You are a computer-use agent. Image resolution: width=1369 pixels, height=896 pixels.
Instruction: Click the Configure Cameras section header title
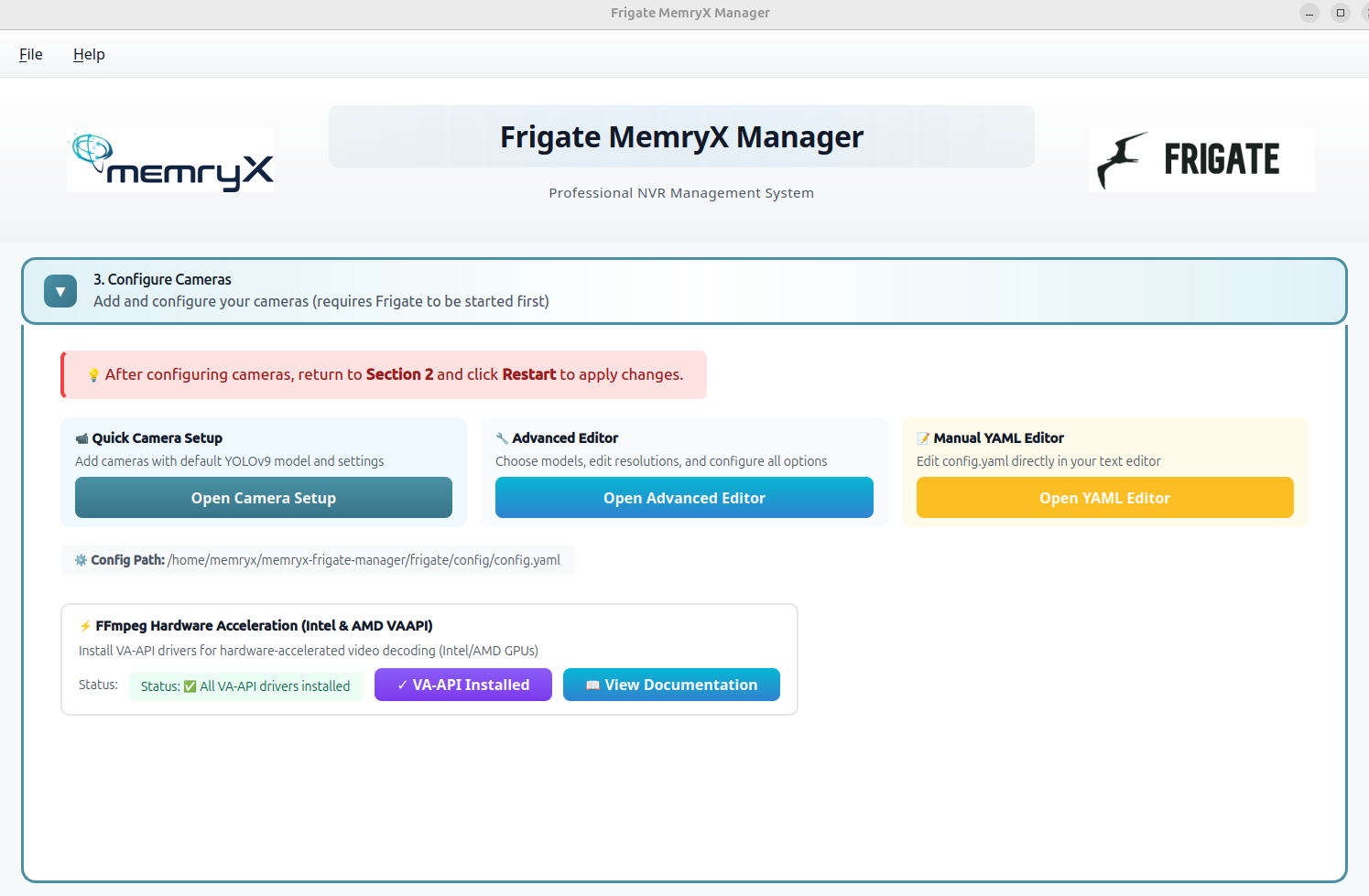click(x=162, y=279)
